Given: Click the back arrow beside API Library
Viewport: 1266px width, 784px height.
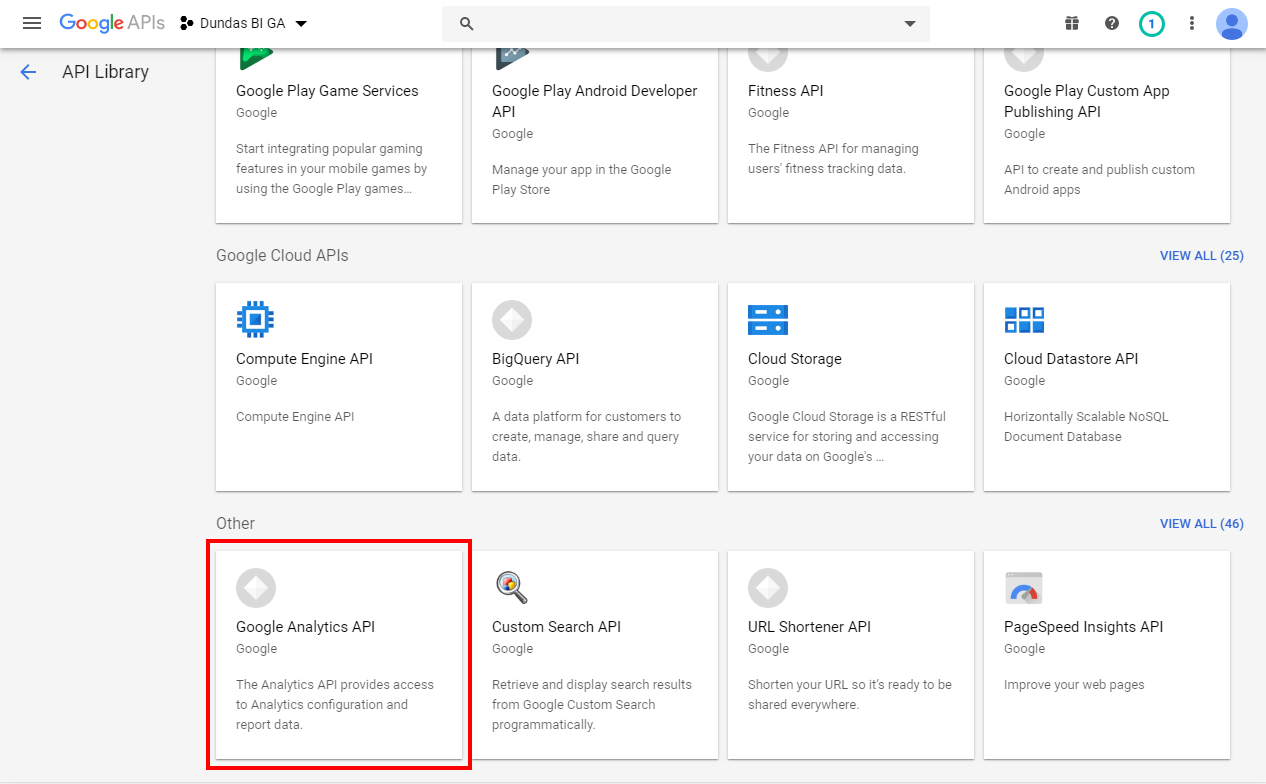Looking at the screenshot, I should click(x=28, y=72).
